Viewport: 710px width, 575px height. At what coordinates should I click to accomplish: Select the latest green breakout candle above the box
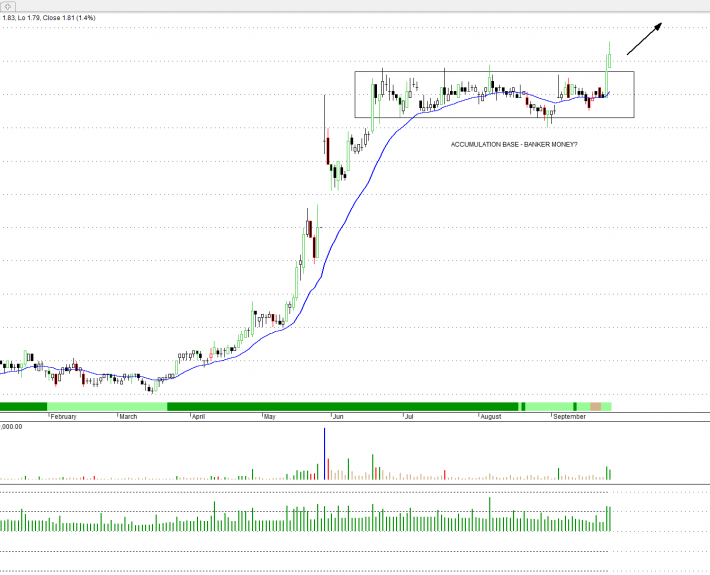click(x=609, y=62)
